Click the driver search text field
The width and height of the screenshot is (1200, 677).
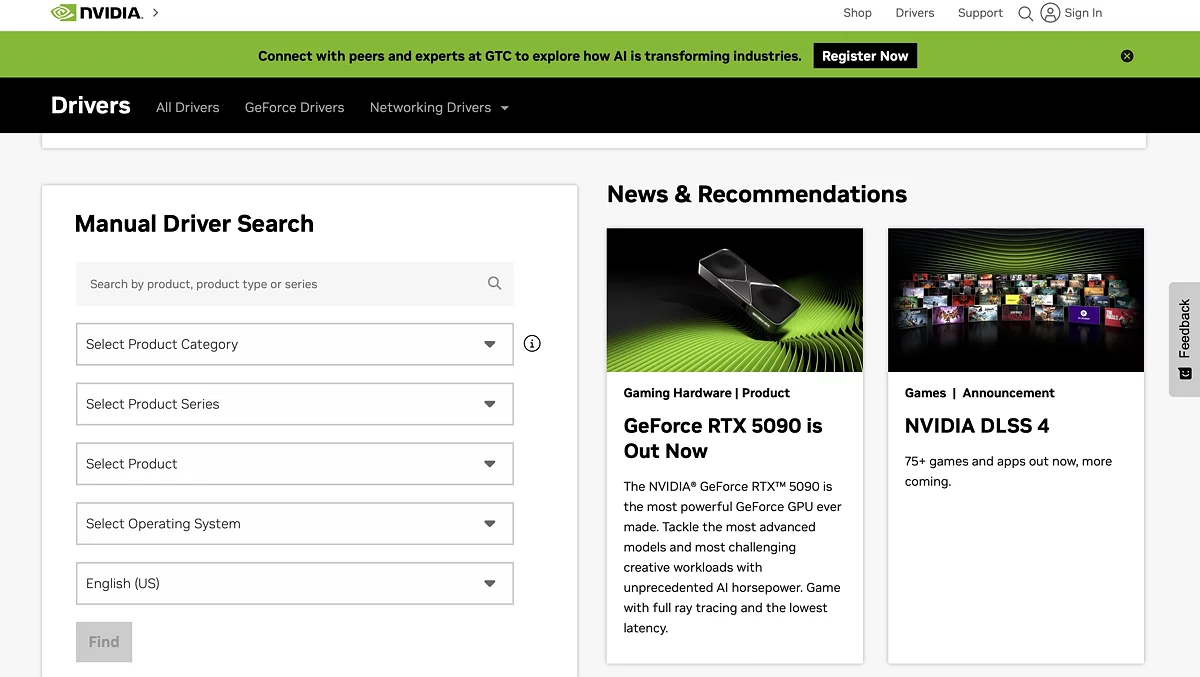(295, 284)
